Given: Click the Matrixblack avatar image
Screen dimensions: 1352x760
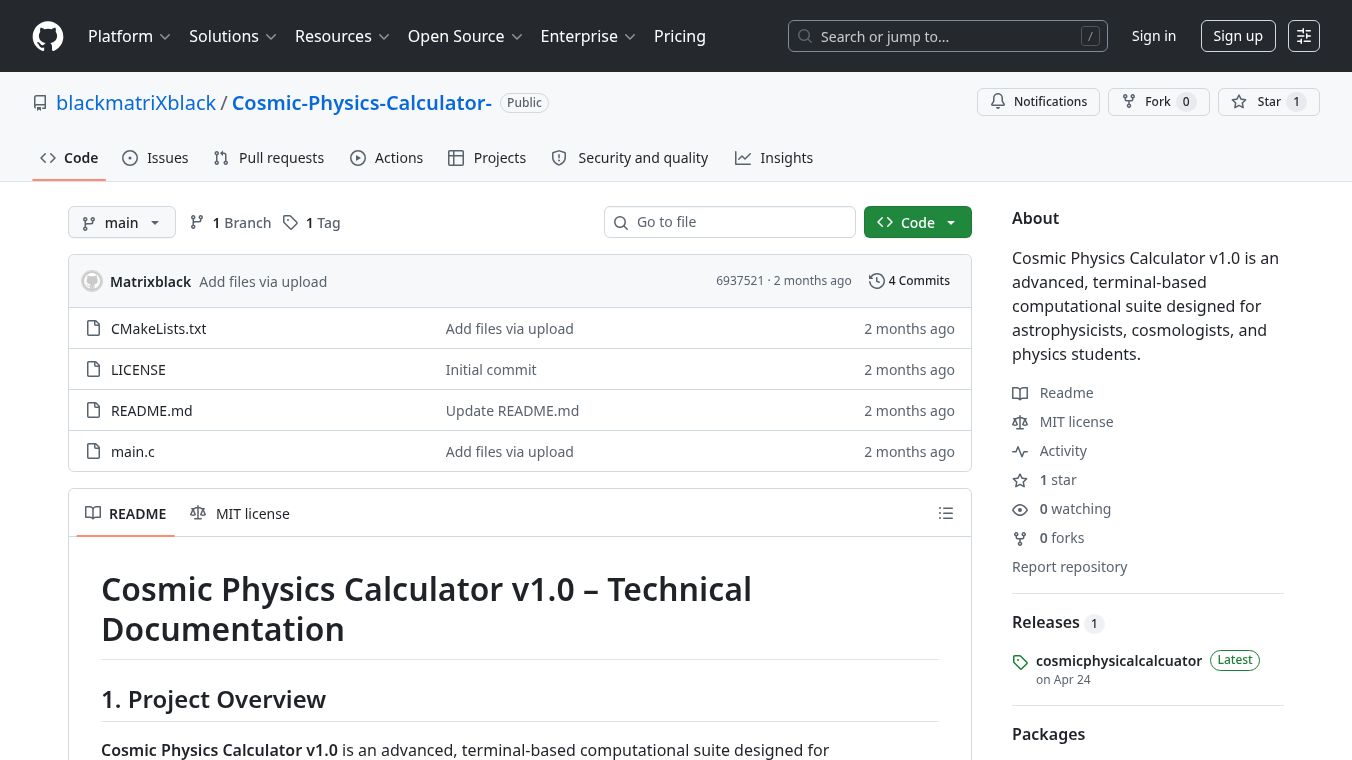Looking at the screenshot, I should click(92, 281).
